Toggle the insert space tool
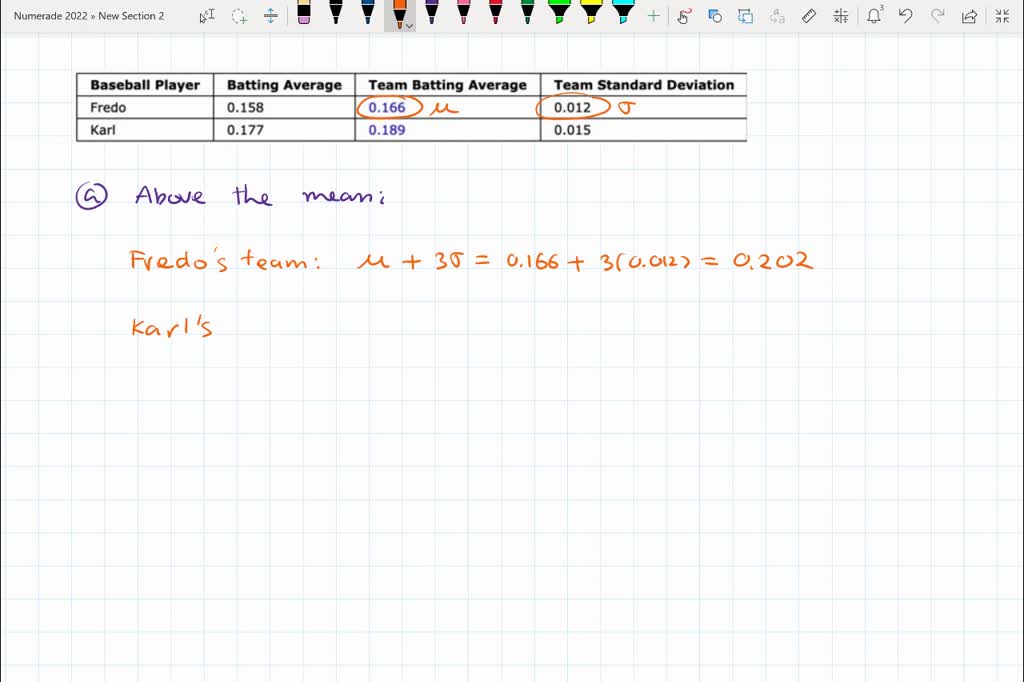Viewport: 1024px width, 682px height. click(269, 16)
